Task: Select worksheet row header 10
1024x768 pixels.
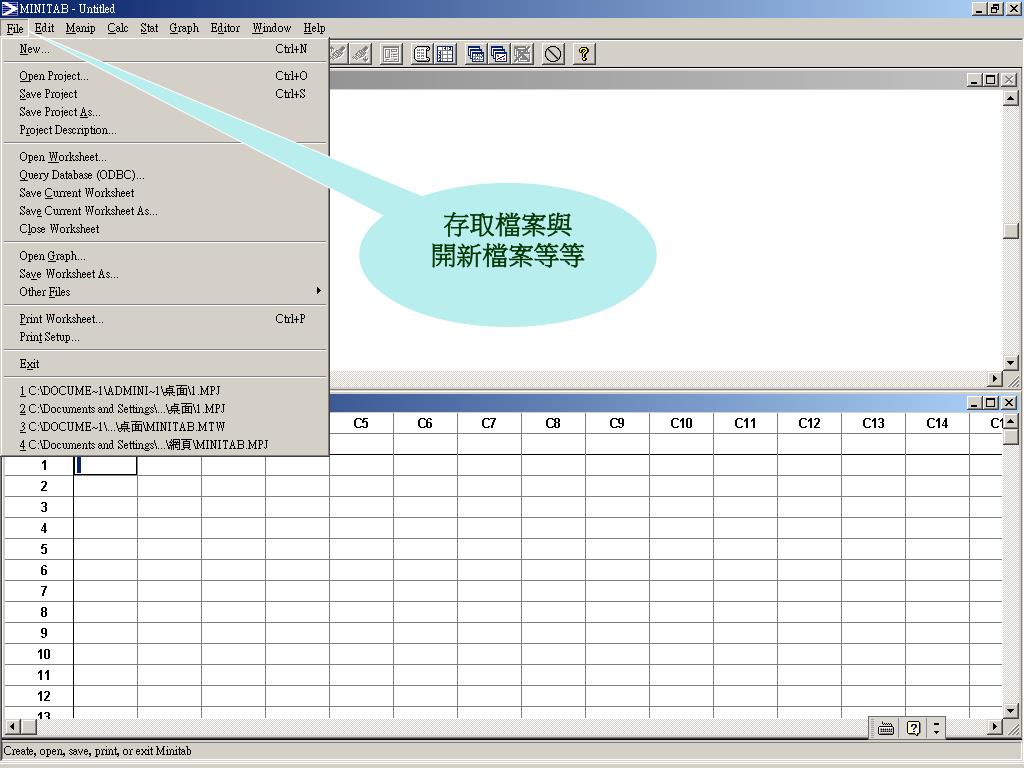Action: [x=39, y=654]
